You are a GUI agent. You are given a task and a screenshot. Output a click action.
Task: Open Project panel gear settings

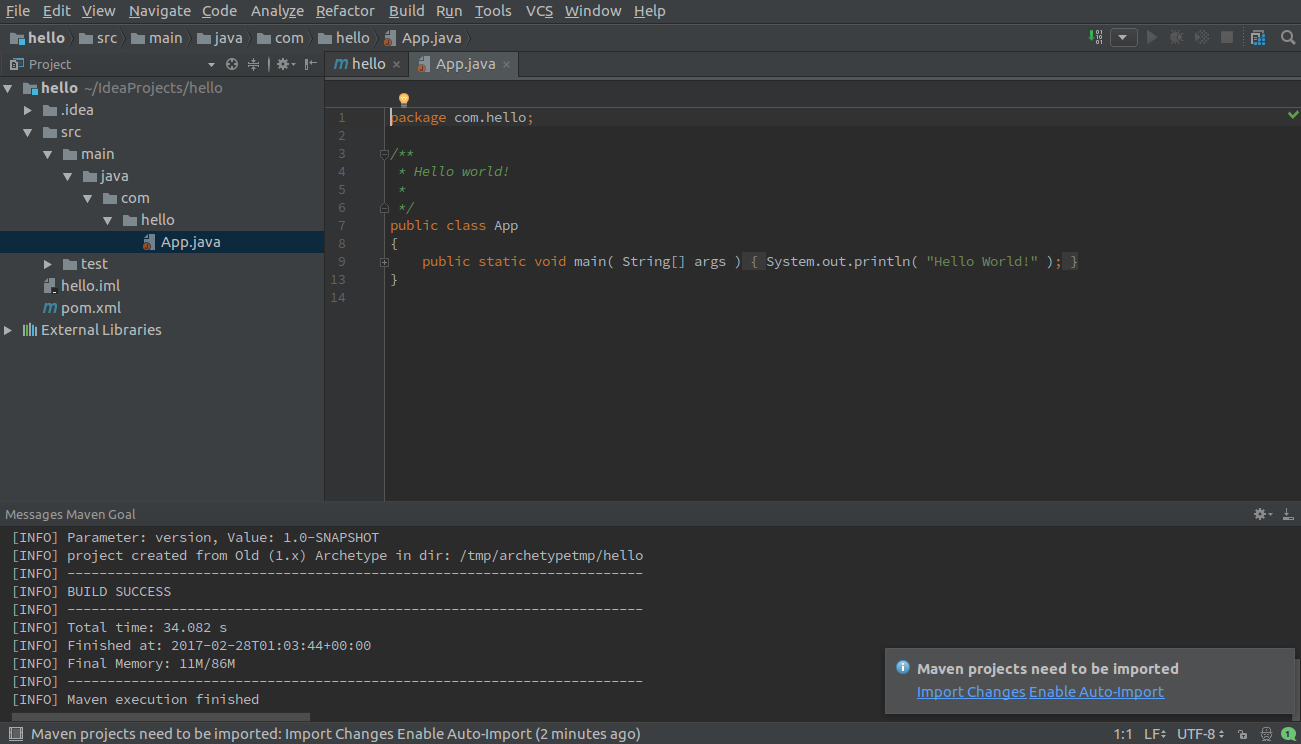point(284,64)
